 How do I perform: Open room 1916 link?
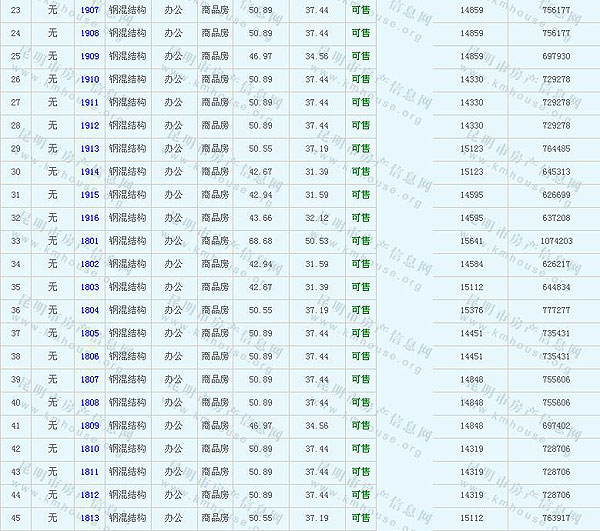(89, 217)
